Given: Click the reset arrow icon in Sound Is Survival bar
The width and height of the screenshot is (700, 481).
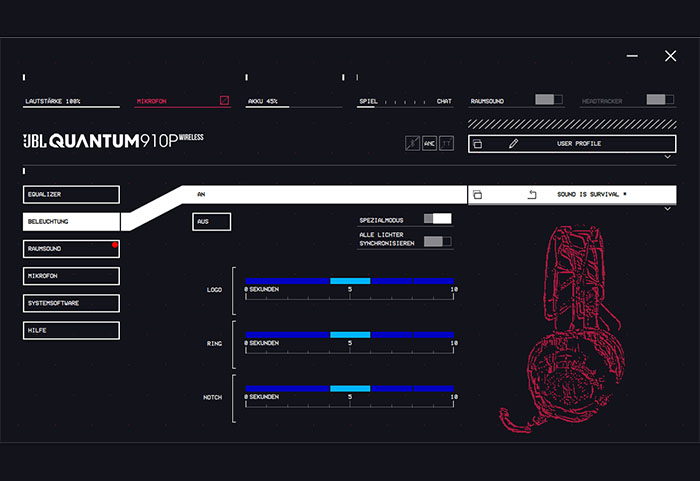Looking at the screenshot, I should (x=532, y=194).
